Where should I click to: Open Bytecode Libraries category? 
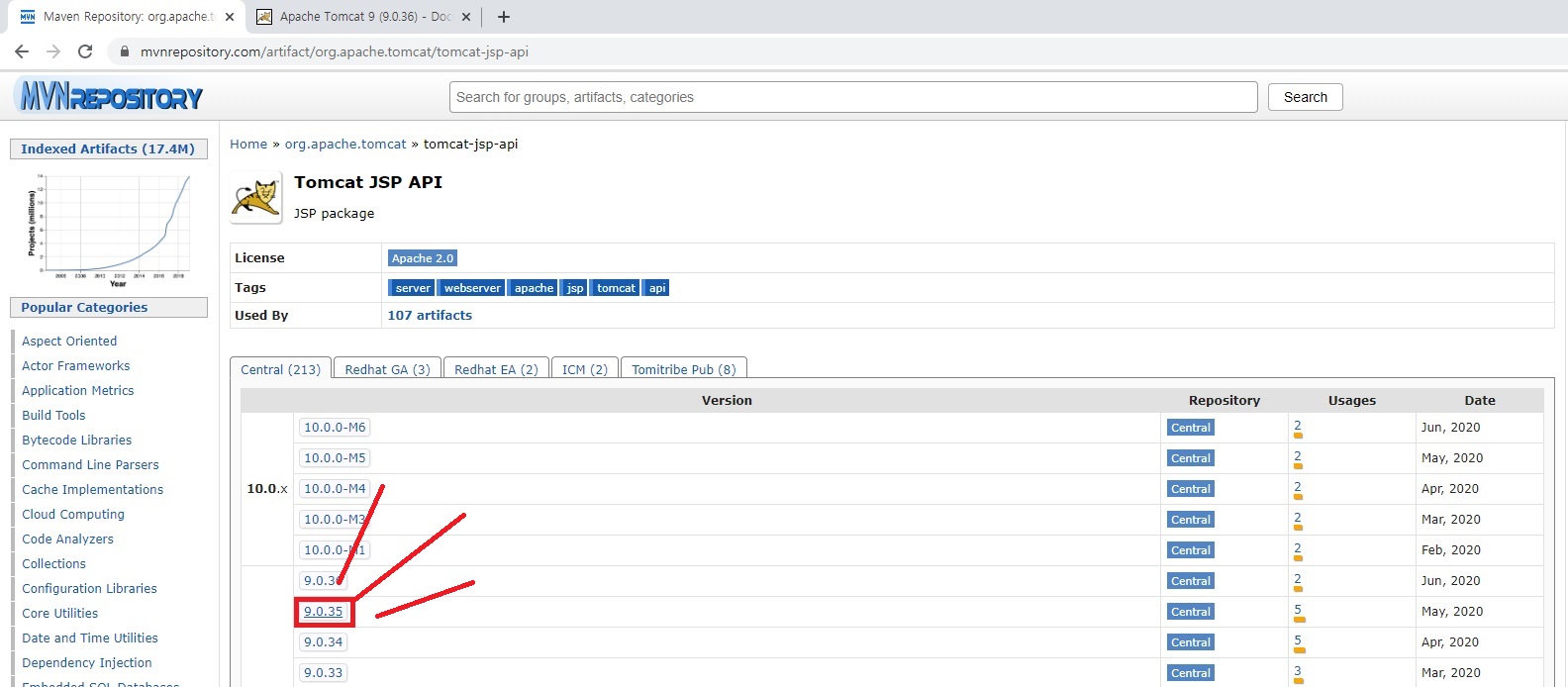click(77, 440)
